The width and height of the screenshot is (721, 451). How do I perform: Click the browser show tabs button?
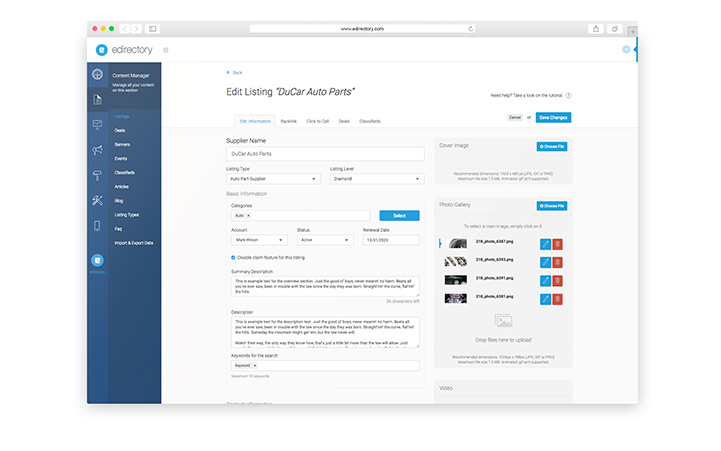[614, 29]
